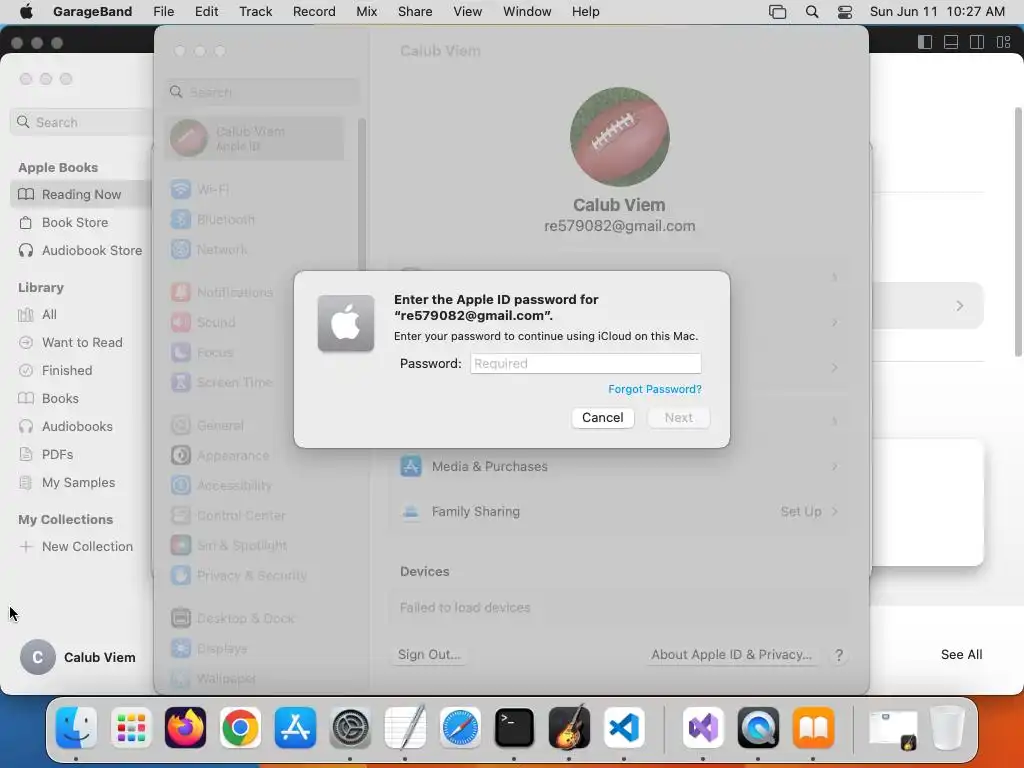The image size is (1024, 768).
Task: Open QuickTime Player Dock icon
Action: [758, 728]
